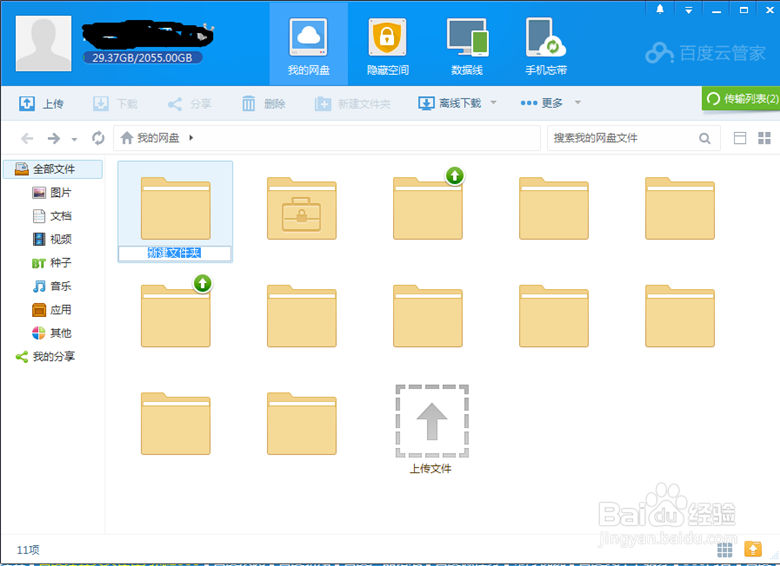Viewport: 780px width, 566px height.
Task: Click the 删除 delete toolbar button
Action: coord(264,103)
